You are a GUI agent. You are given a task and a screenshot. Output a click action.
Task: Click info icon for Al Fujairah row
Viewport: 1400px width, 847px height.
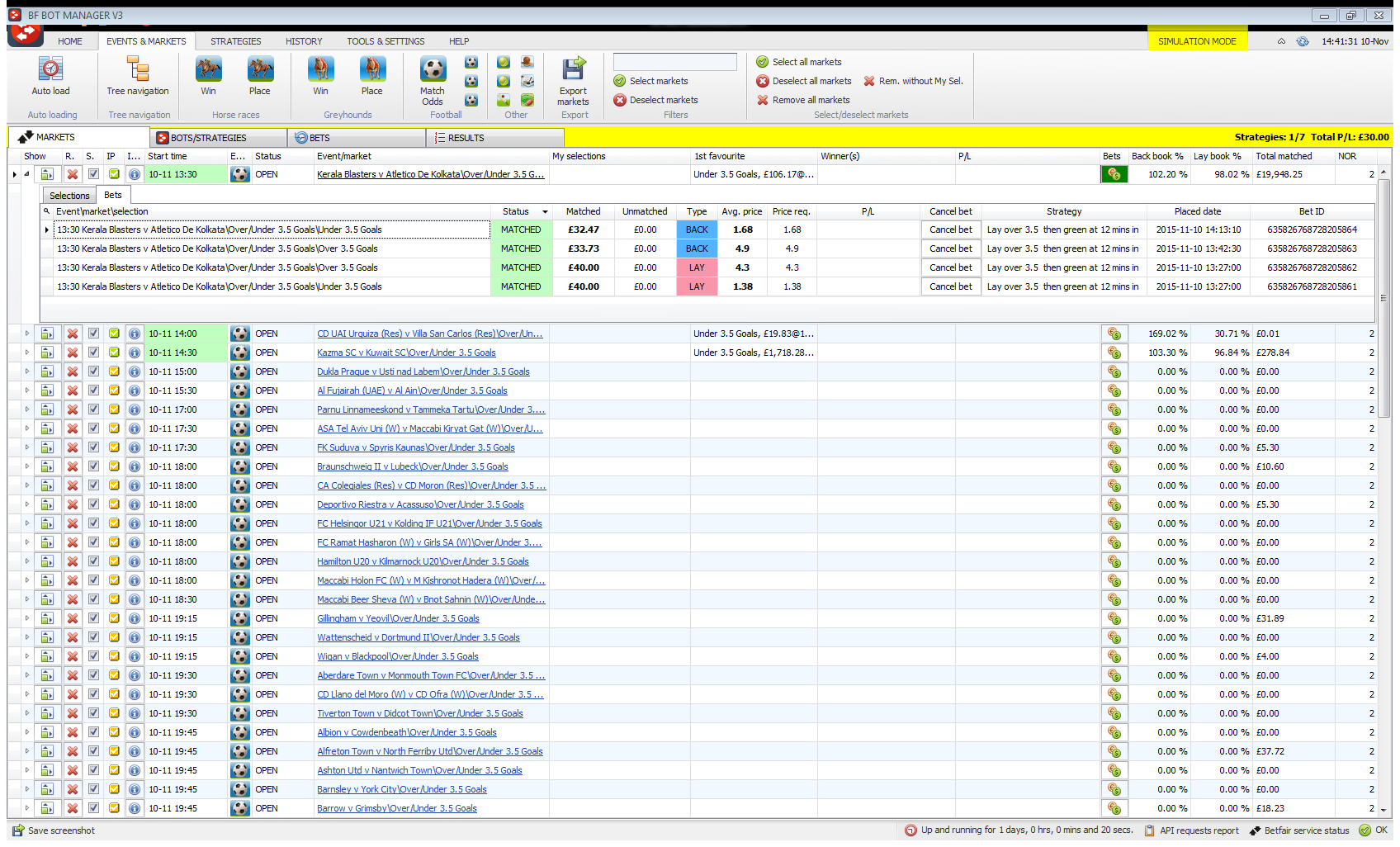[x=135, y=390]
